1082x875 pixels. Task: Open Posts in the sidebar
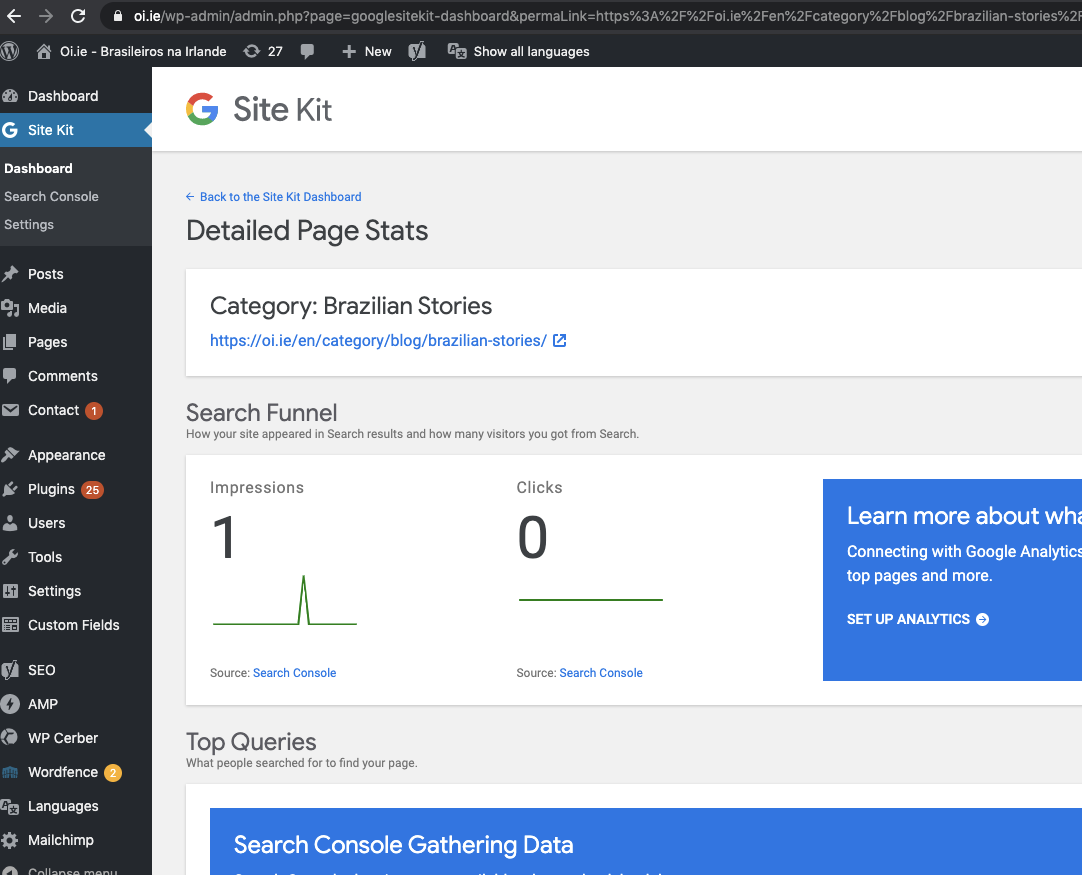[x=76, y=274]
